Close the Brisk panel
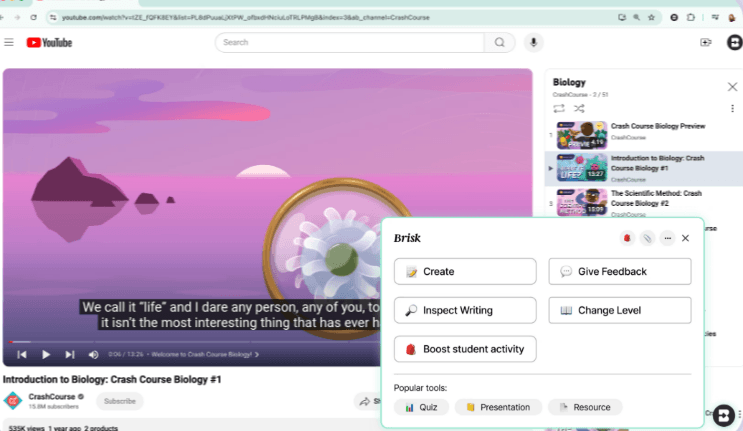Image resolution: width=743 pixels, height=431 pixels. point(685,238)
